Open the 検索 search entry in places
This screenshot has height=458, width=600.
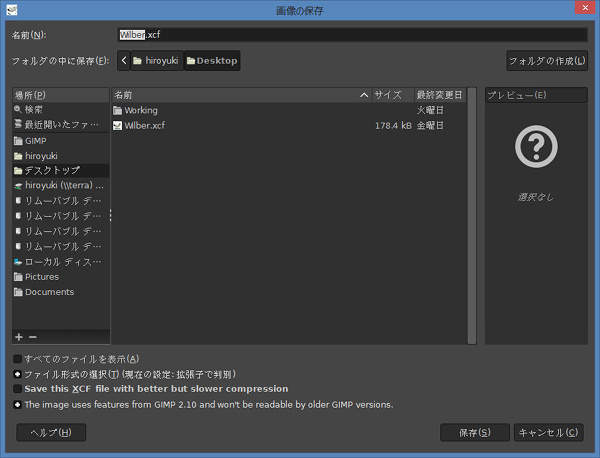(x=60, y=110)
